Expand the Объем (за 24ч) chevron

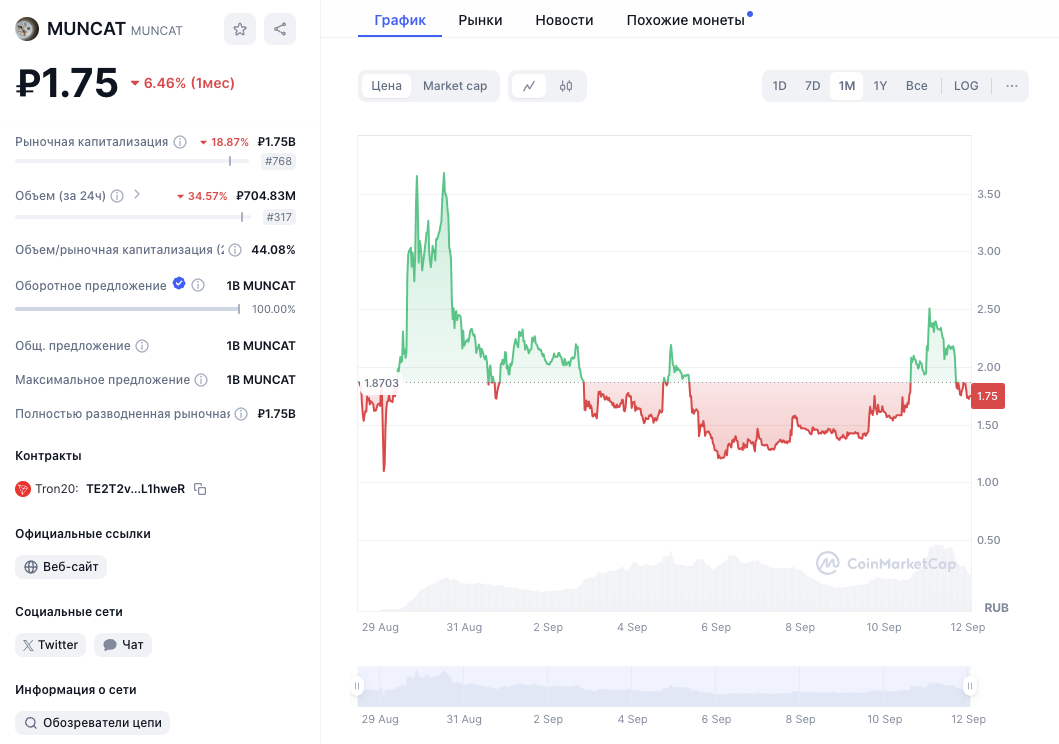(x=137, y=195)
